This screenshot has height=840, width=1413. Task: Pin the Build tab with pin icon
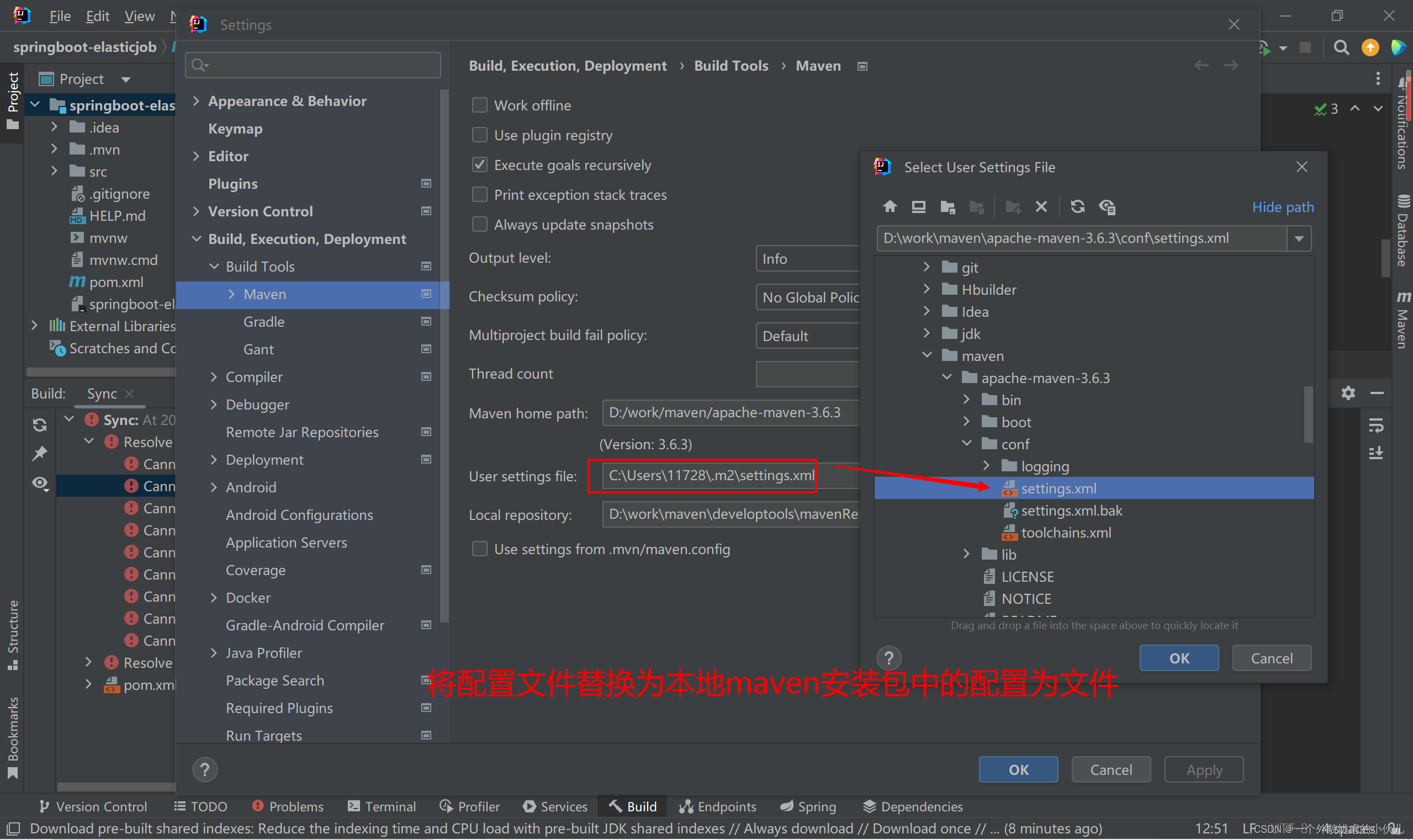pyautogui.click(x=40, y=454)
